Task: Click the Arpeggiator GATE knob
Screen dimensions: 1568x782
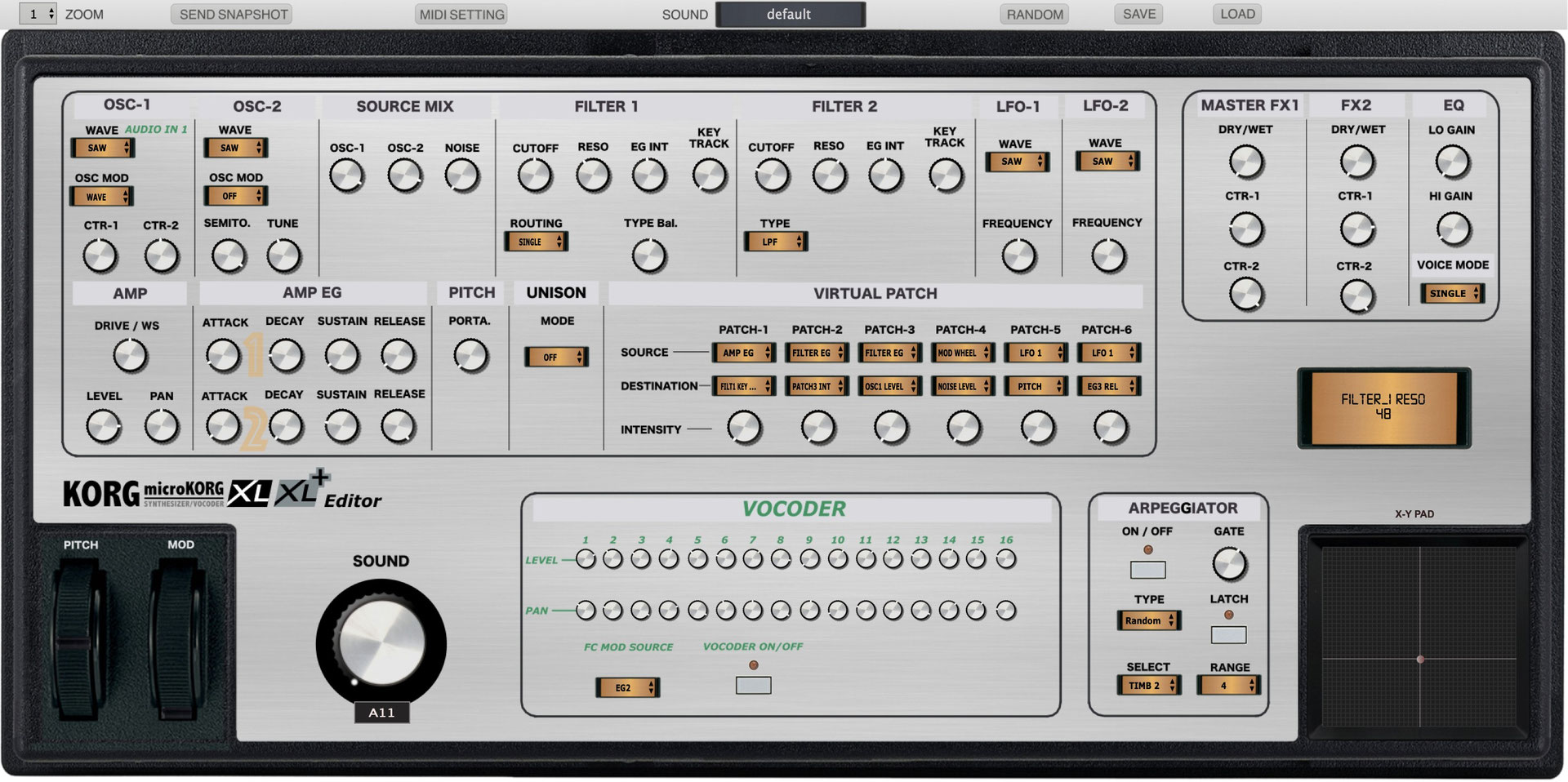Action: pyautogui.click(x=1229, y=563)
